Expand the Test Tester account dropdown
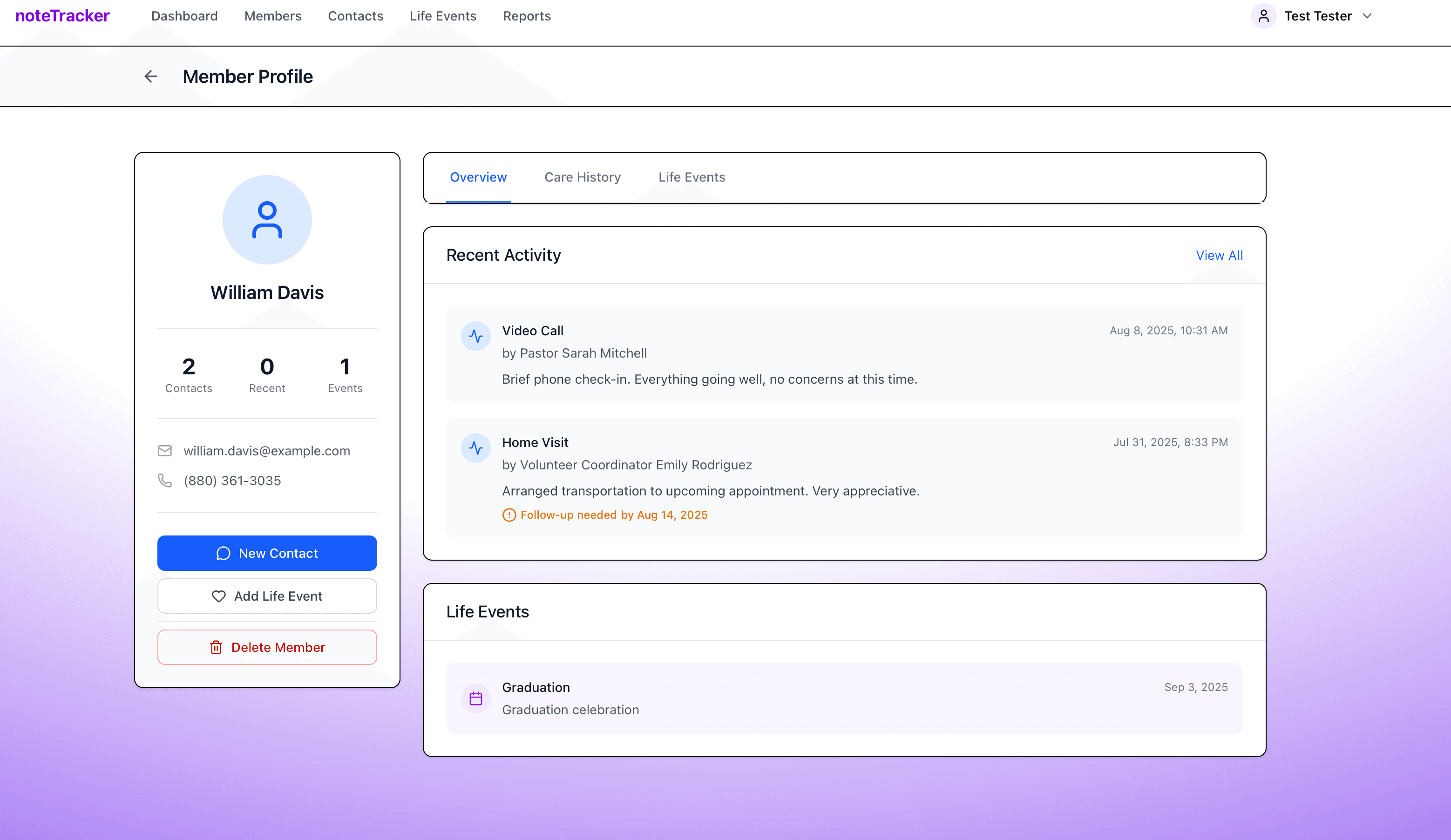1451x840 pixels. point(1368,16)
